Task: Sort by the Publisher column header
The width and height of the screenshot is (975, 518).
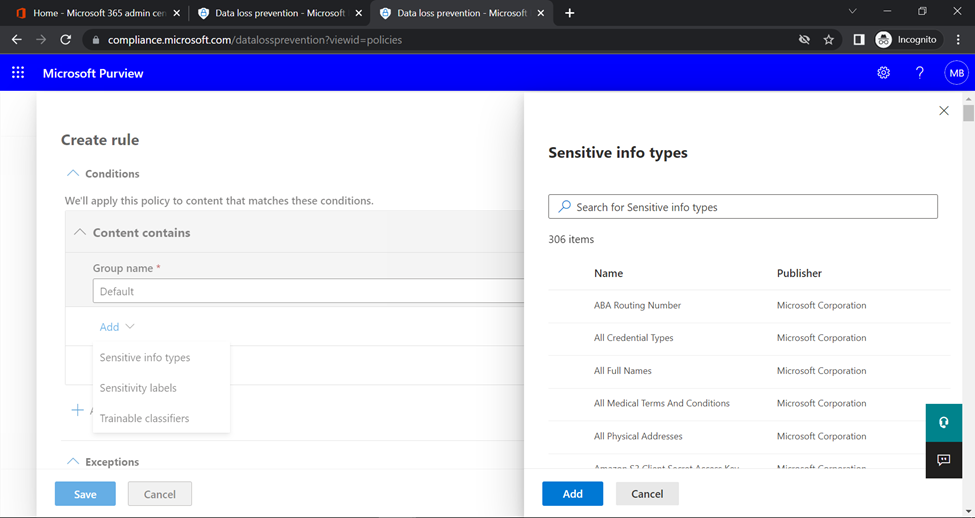Action: 799,273
